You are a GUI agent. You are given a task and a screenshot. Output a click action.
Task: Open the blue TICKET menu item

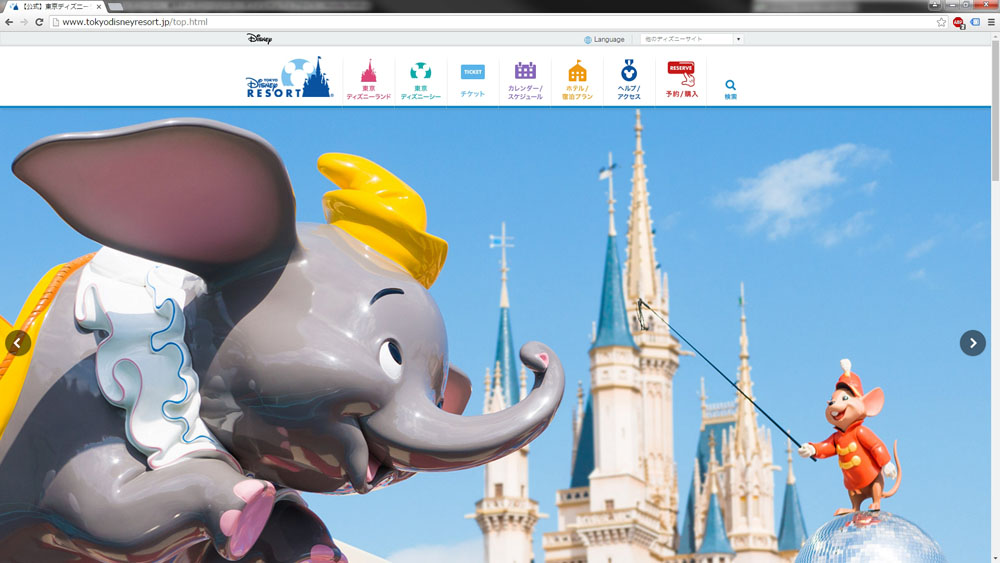click(473, 80)
